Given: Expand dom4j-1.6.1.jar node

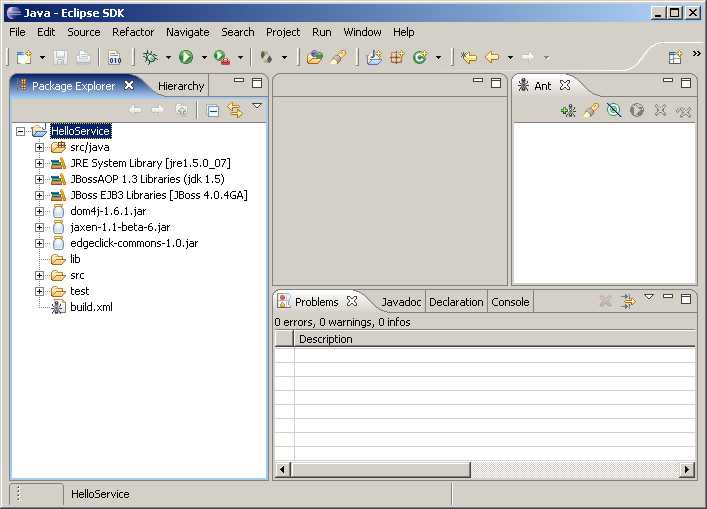Looking at the screenshot, I should [x=39, y=211].
